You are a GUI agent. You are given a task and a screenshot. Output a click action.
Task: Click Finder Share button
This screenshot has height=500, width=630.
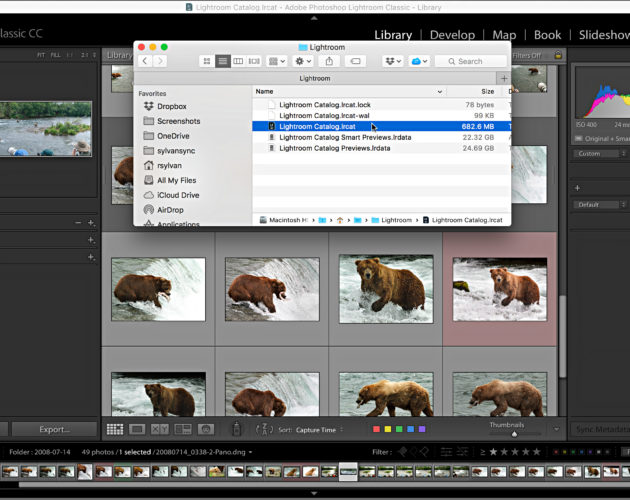tap(329, 61)
